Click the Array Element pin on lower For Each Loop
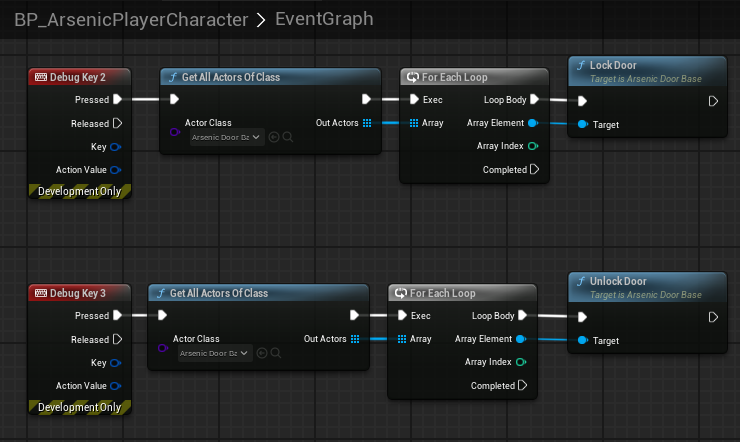 (521, 339)
